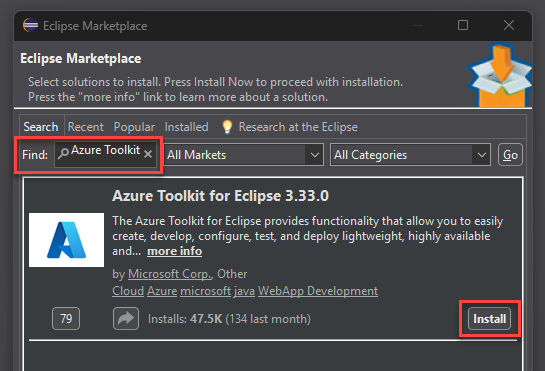Screen dimensions: 545x371
Task: Open the All Categories dropdown
Action: pyautogui.click(x=410, y=155)
